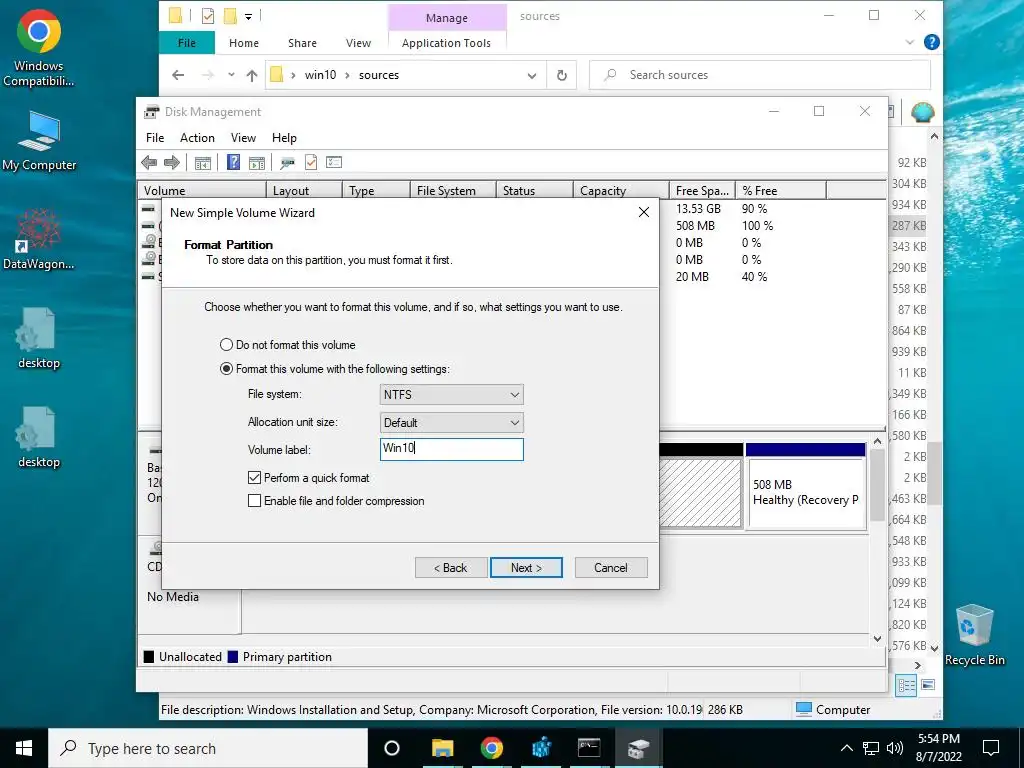Select 'Do not format this volume'
The image size is (1024, 768).
tap(288, 345)
